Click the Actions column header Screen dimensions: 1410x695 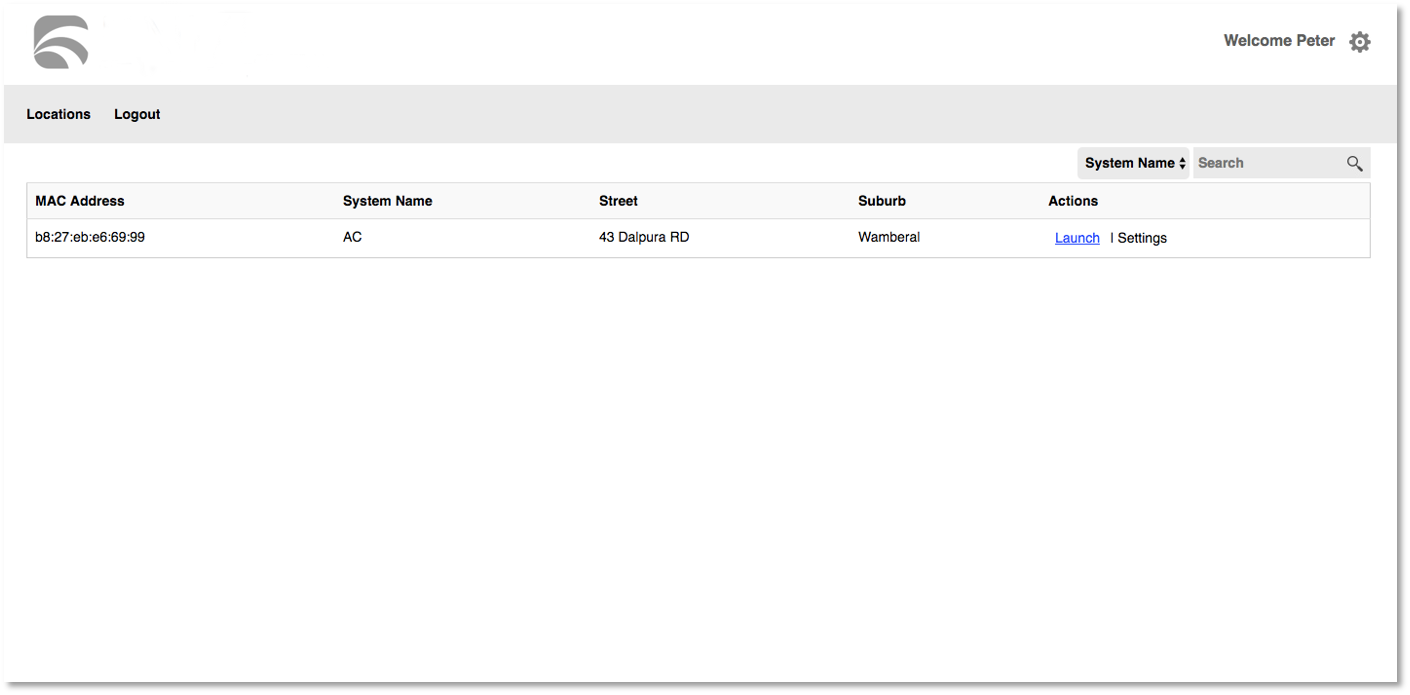click(1073, 201)
